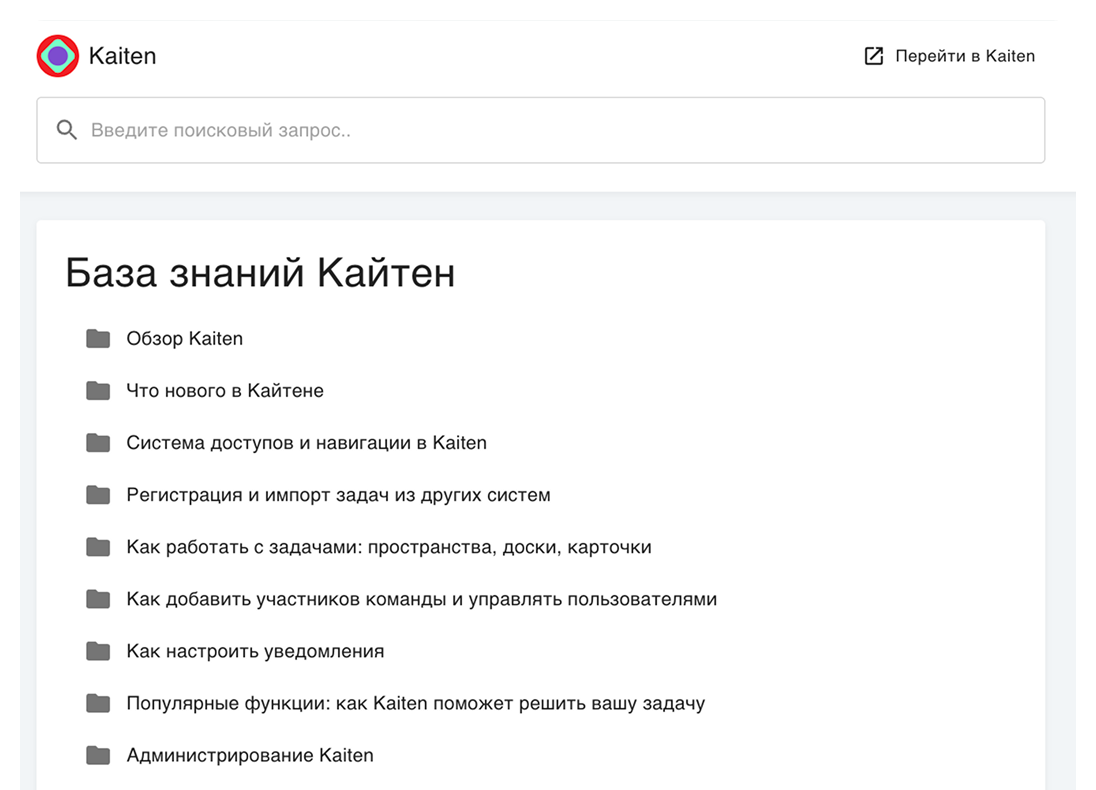Image resolution: width=1096 pixels, height=790 pixels.
Task: Click the folder icon next to Обзор Kaiten
Action: (98, 338)
